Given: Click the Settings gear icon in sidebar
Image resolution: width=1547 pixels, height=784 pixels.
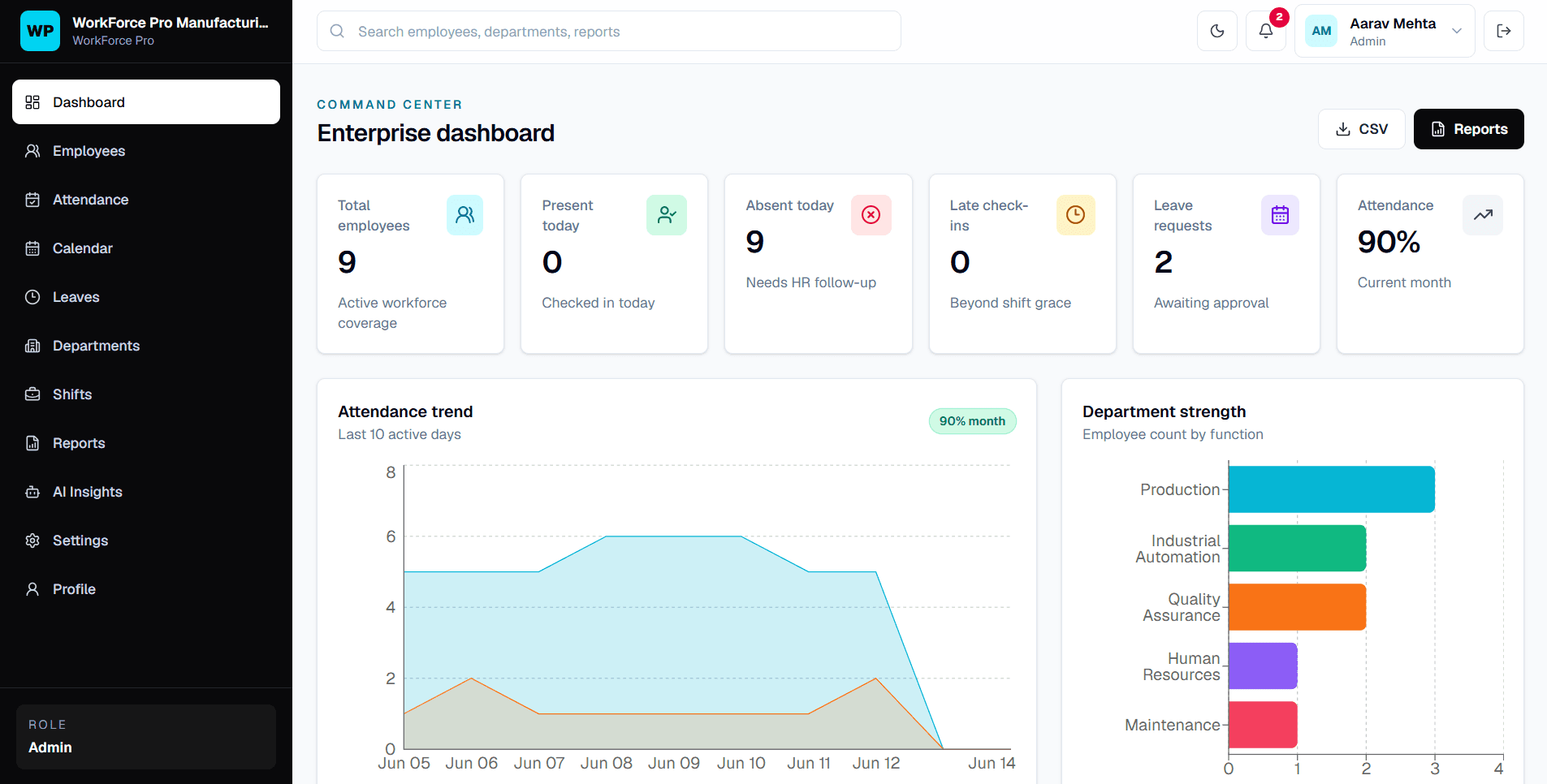Looking at the screenshot, I should (32, 541).
